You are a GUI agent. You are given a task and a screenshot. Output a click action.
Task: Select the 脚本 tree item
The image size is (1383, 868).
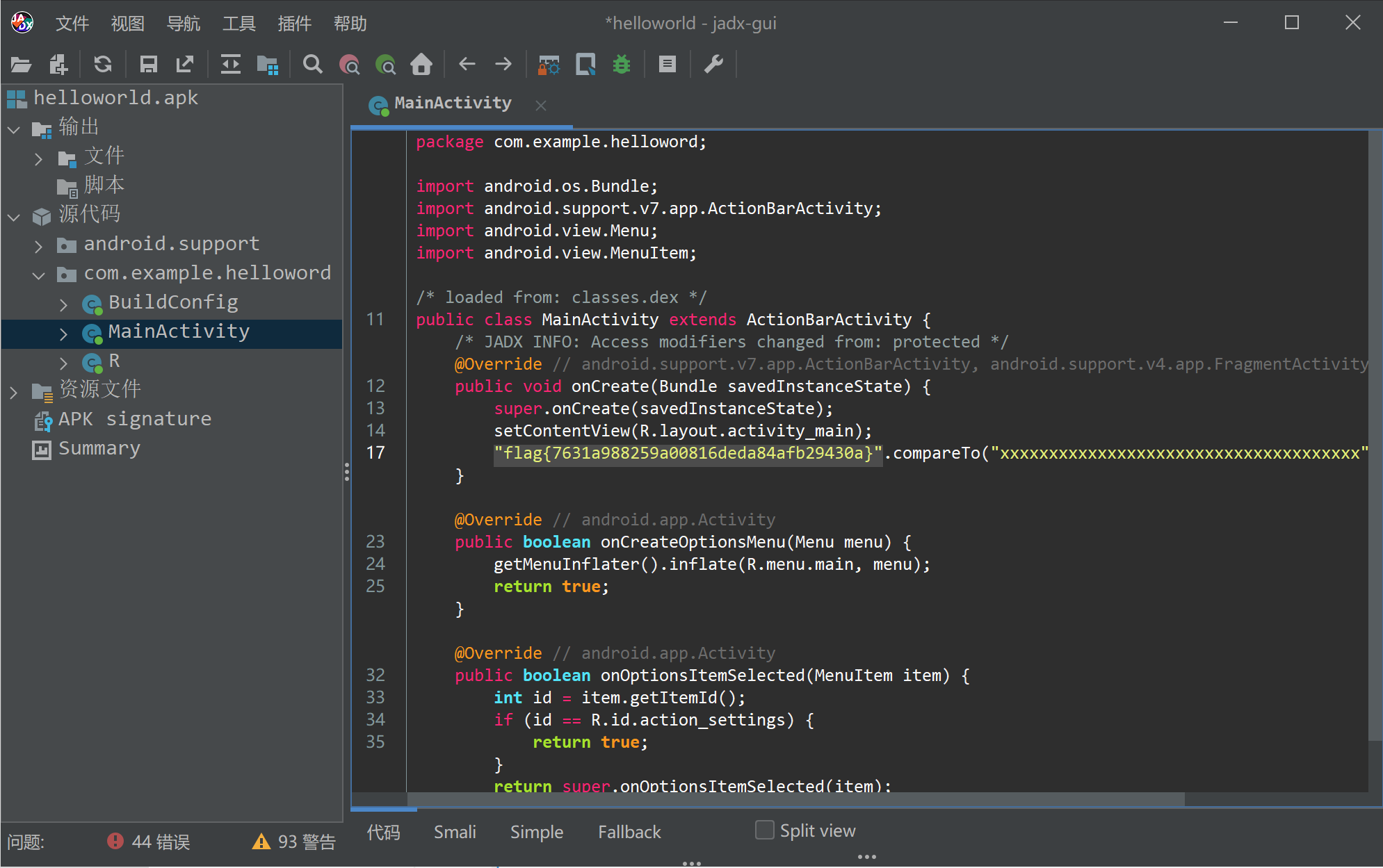click(91, 186)
